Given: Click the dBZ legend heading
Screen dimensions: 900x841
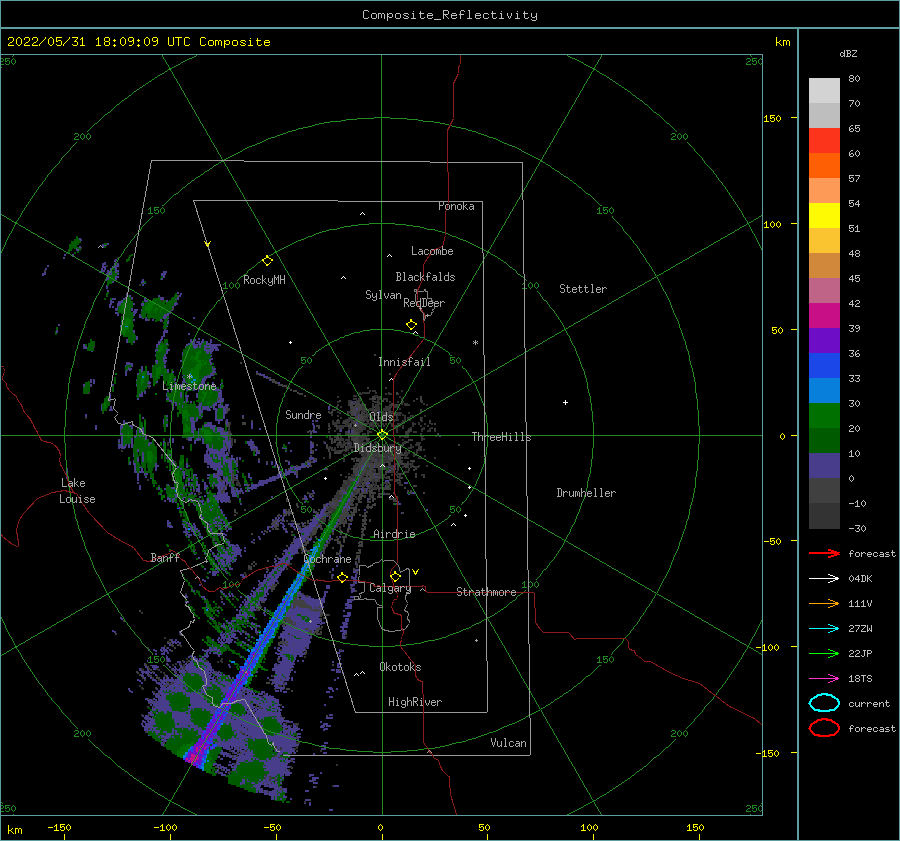Looking at the screenshot, I should 848,53.
